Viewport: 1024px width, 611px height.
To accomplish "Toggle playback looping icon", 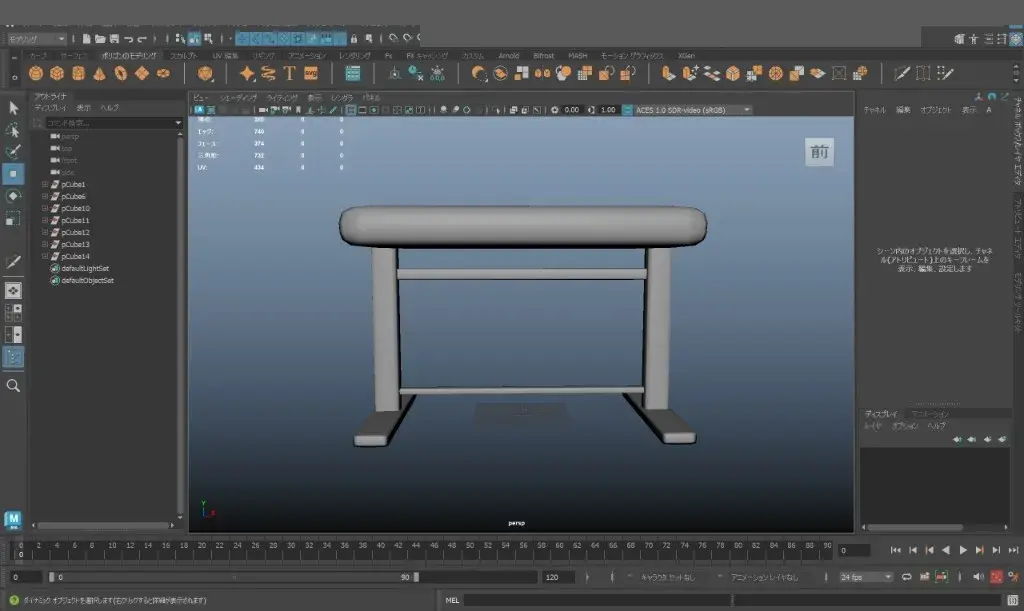I will tap(906, 577).
